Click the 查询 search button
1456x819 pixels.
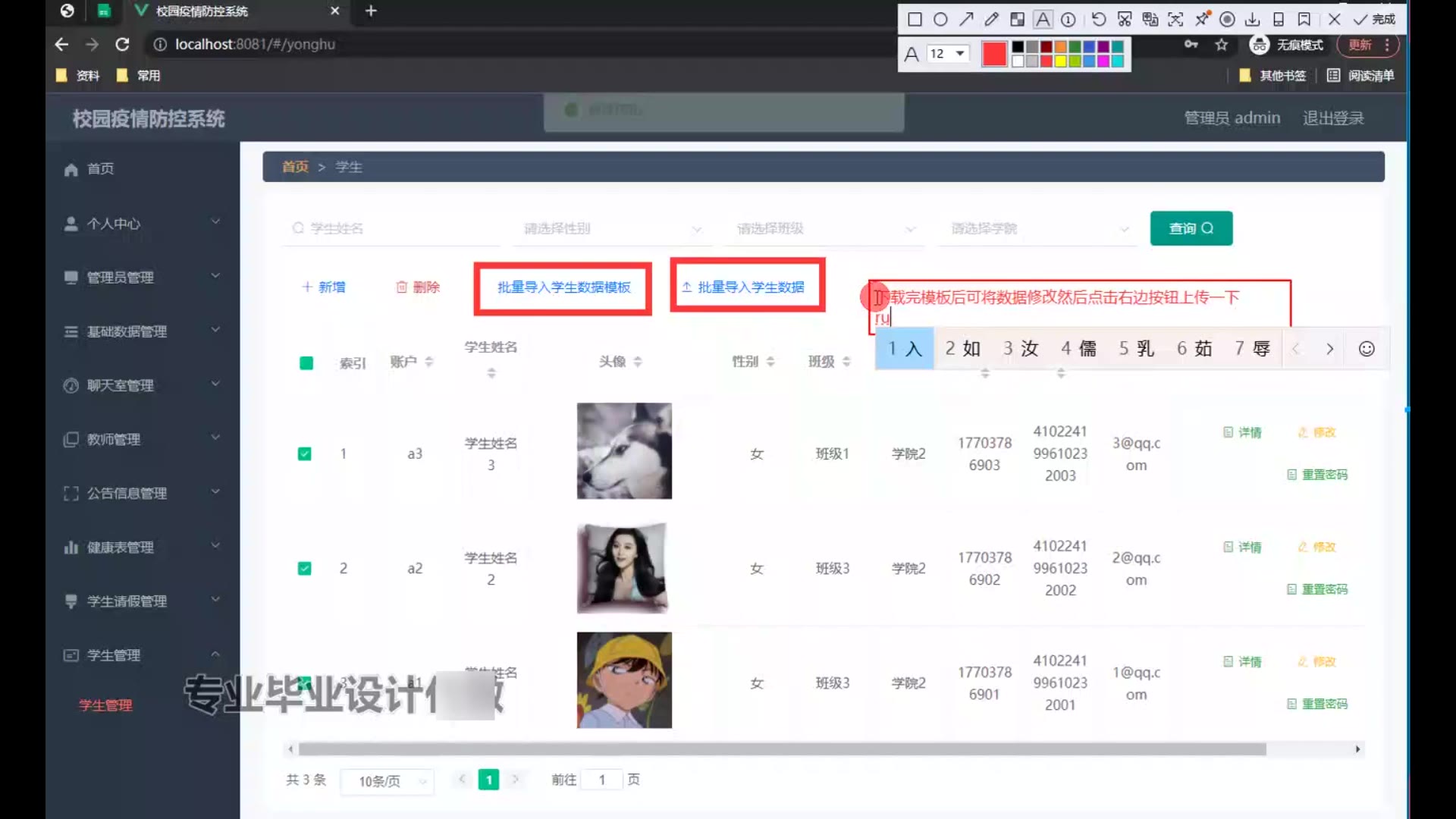point(1191,228)
